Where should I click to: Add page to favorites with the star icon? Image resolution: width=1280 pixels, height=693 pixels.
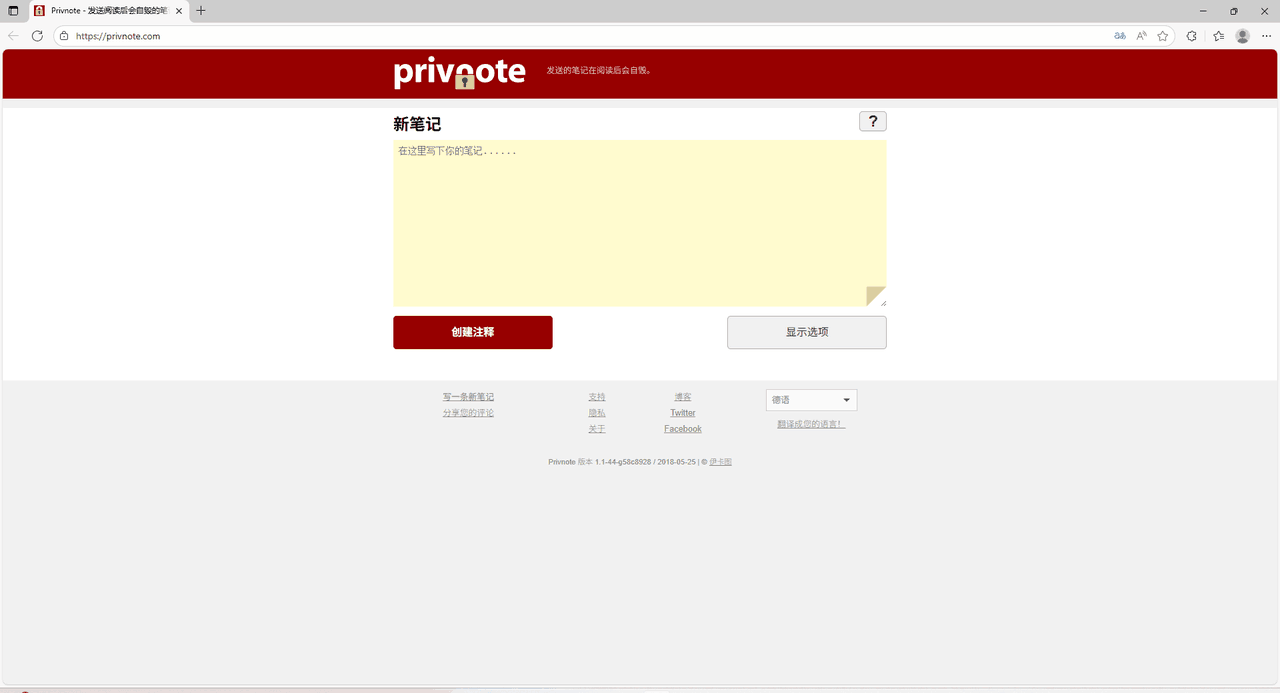(x=1163, y=35)
